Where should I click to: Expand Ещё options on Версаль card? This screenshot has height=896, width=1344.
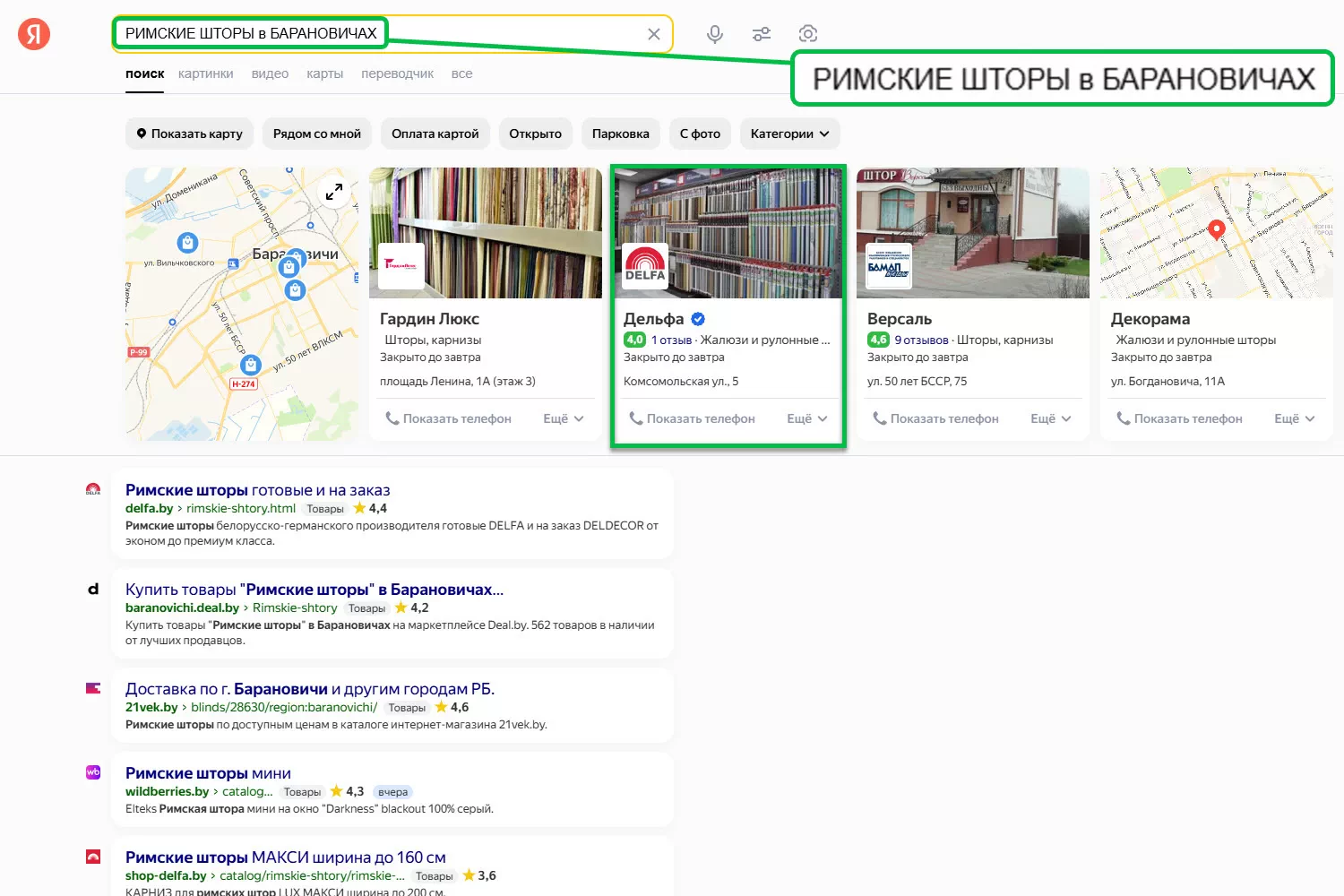[1051, 418]
